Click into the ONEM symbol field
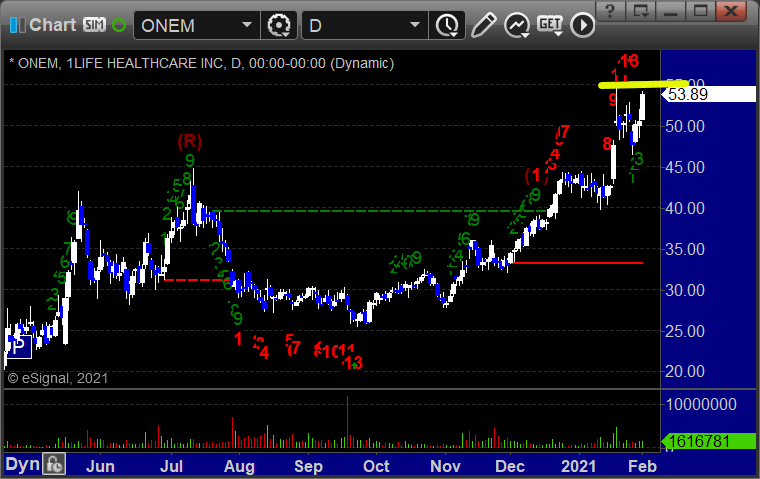760x479 pixels. (189, 25)
